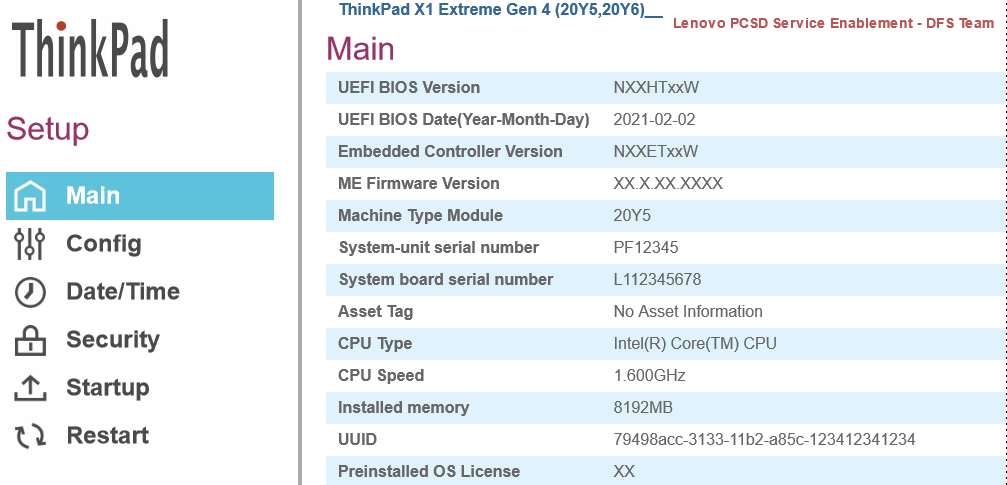This screenshot has height=485, width=1007.
Task: Switch to the Date/Time section
Action: pyautogui.click(x=123, y=292)
